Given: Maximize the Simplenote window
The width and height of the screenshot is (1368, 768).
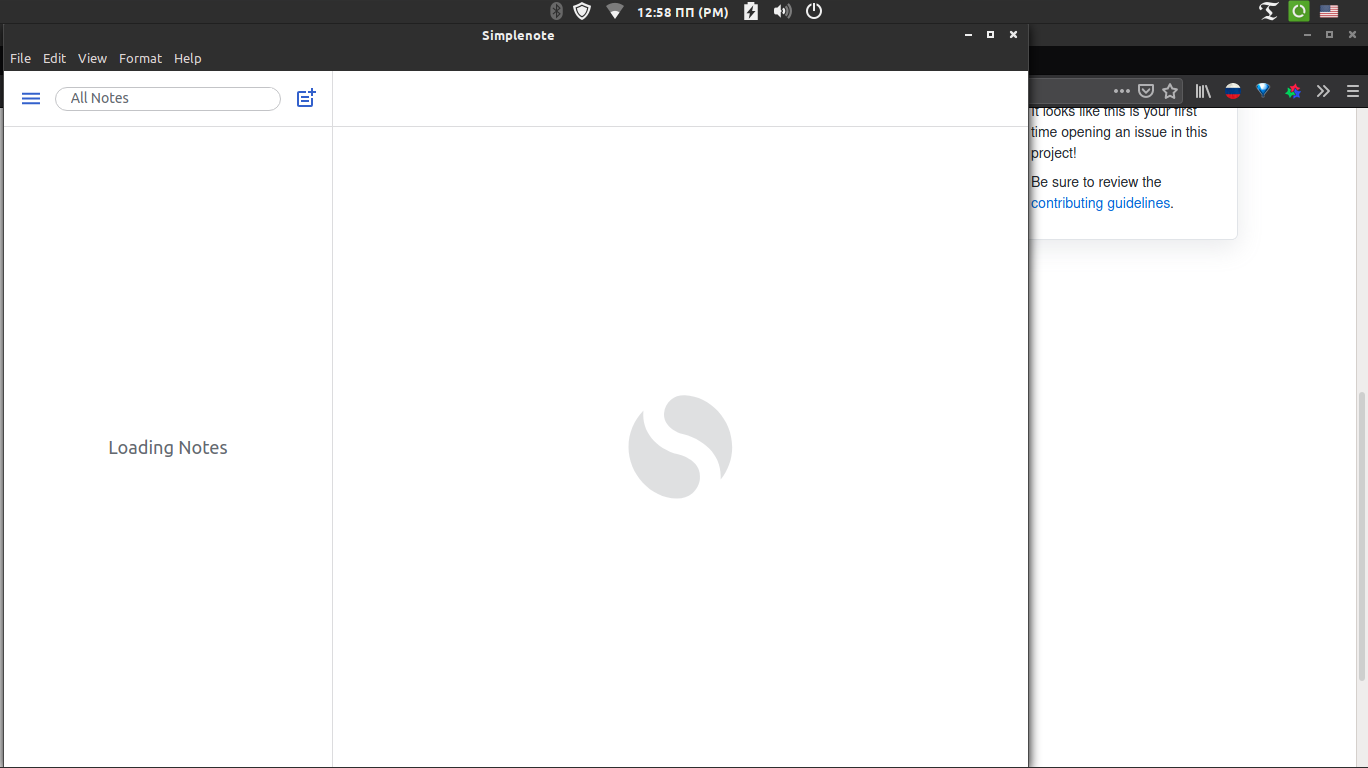Looking at the screenshot, I should 990,35.
